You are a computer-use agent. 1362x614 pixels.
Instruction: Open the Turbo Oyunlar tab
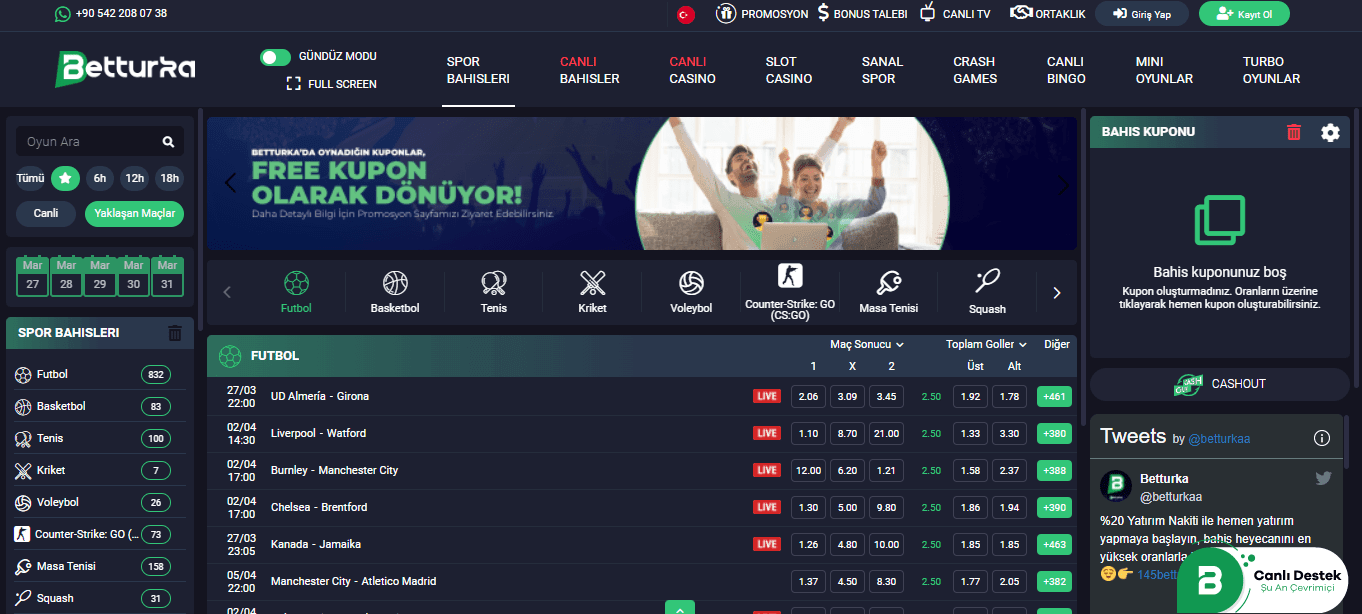click(x=1271, y=70)
